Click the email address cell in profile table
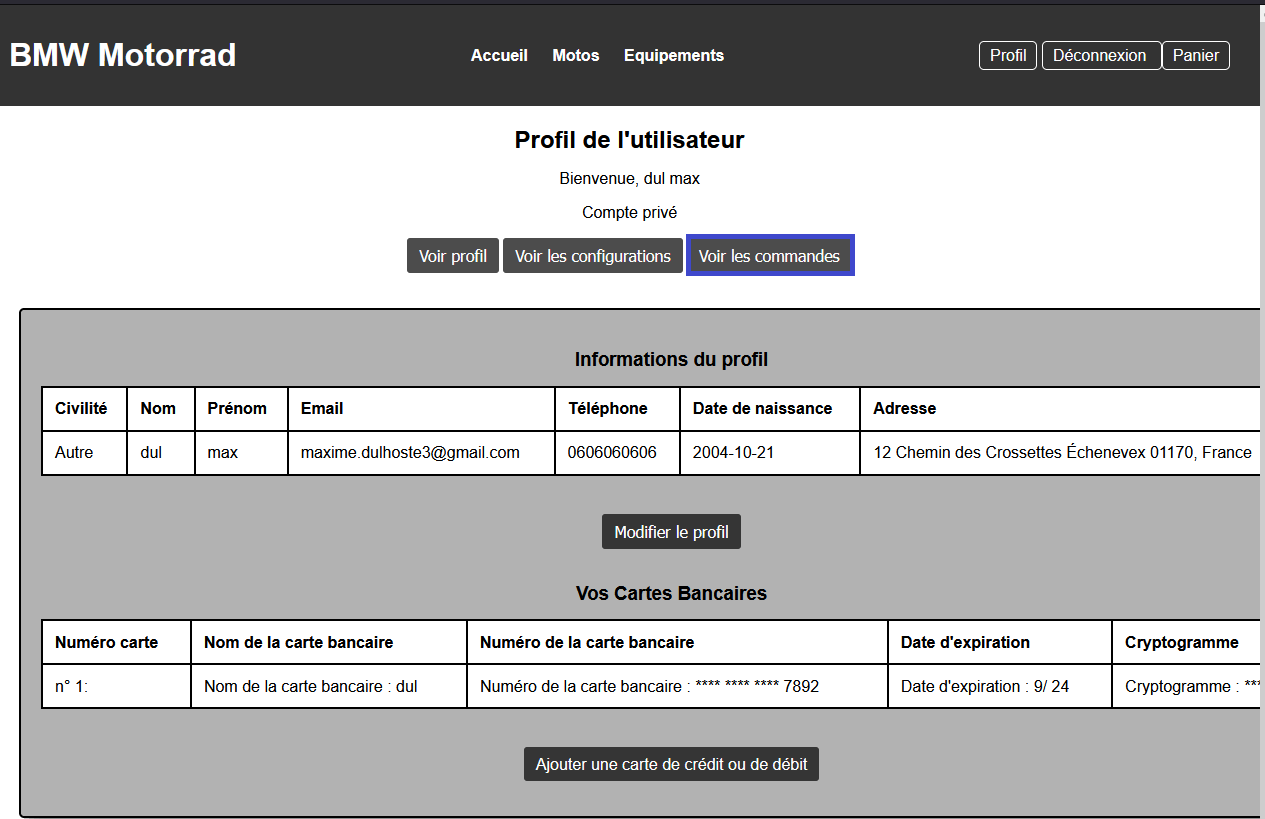 [410, 452]
